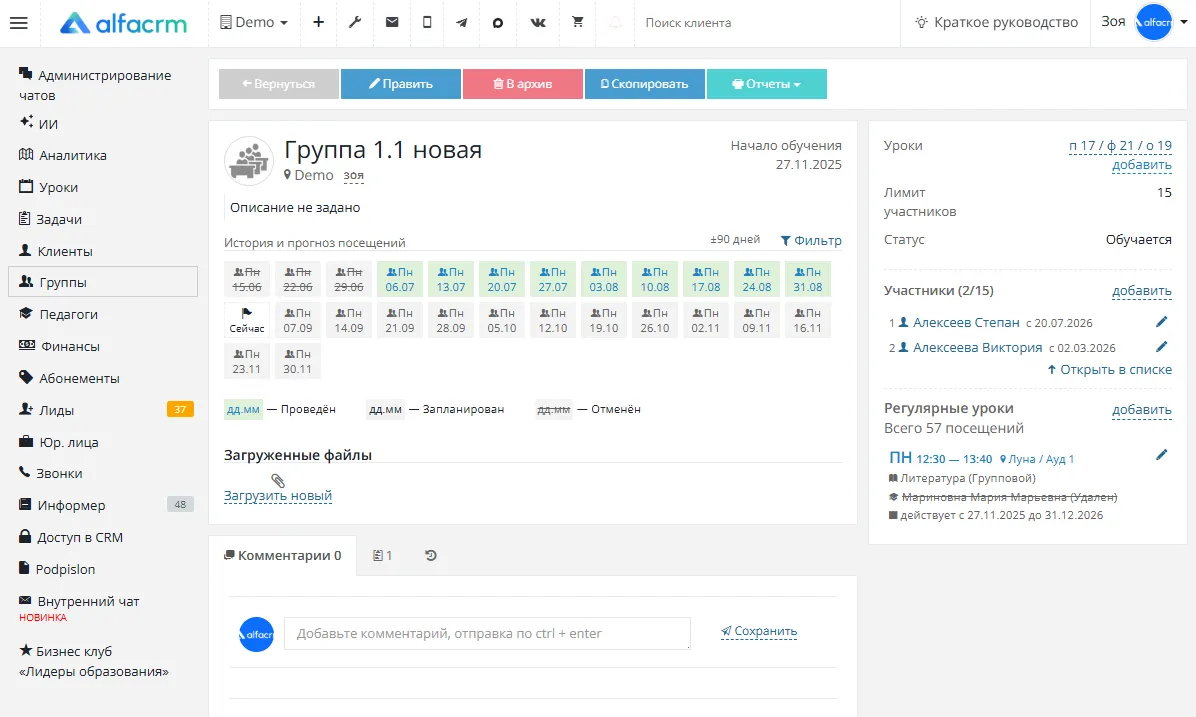
Task: Switch to the Комментарии 0 tab
Action: point(282,555)
